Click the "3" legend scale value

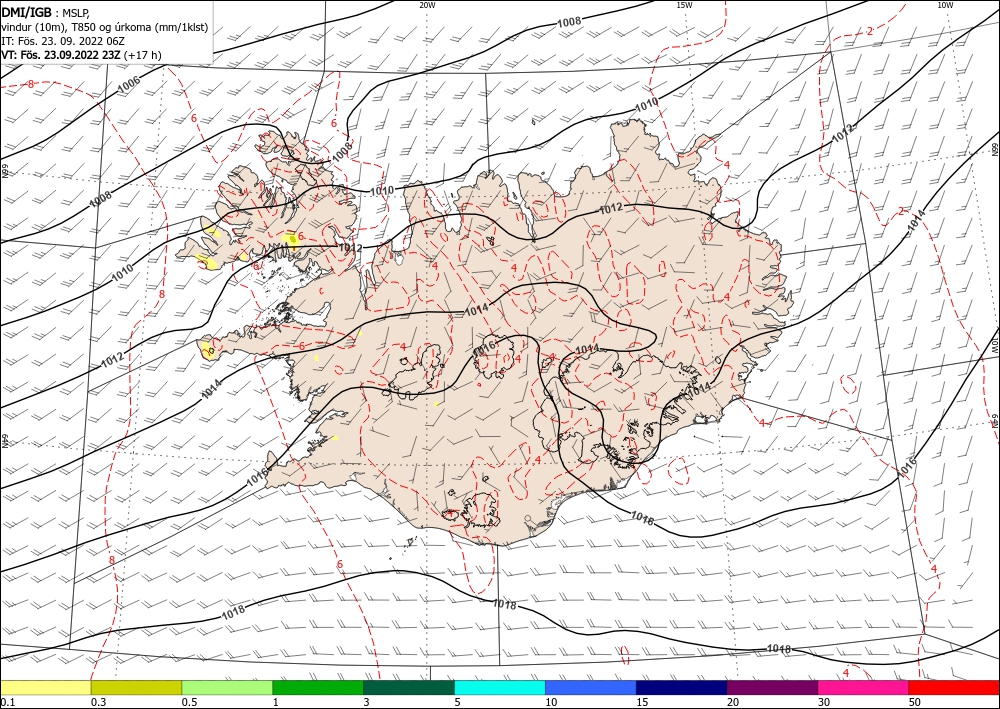click(x=367, y=702)
